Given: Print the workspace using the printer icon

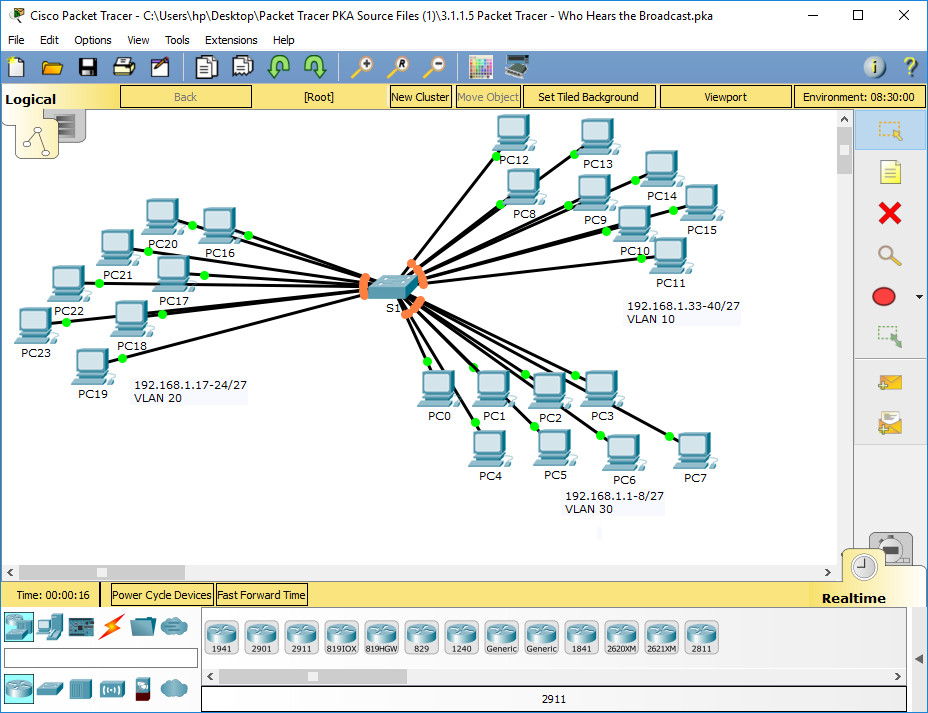Looking at the screenshot, I should [x=124, y=67].
